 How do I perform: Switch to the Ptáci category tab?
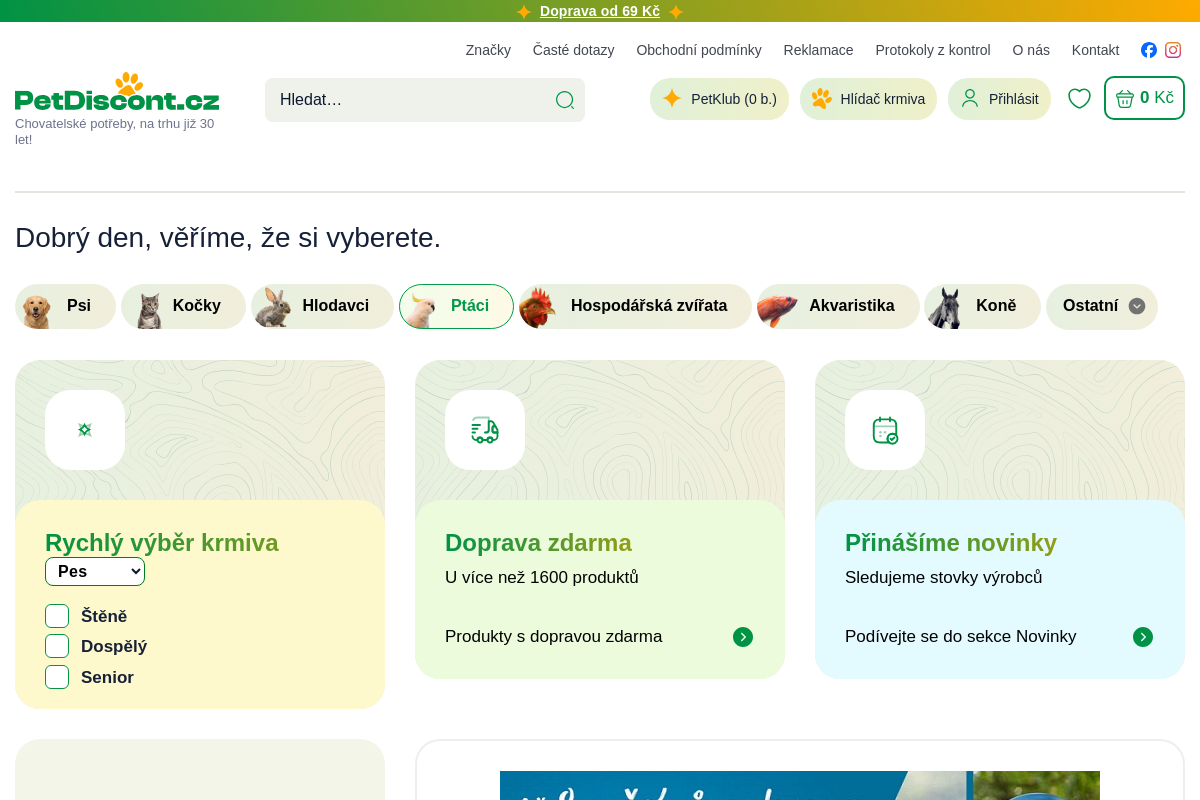(x=456, y=306)
